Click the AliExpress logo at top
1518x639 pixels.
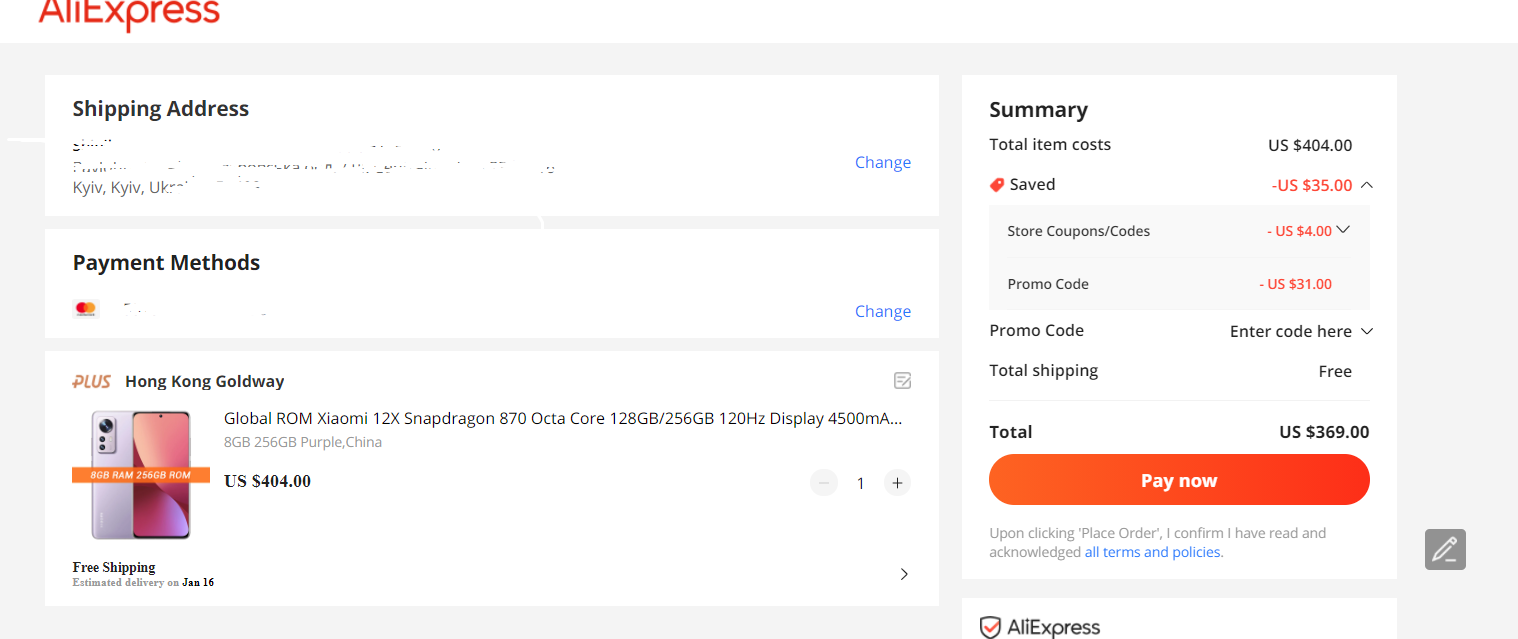tap(129, 14)
